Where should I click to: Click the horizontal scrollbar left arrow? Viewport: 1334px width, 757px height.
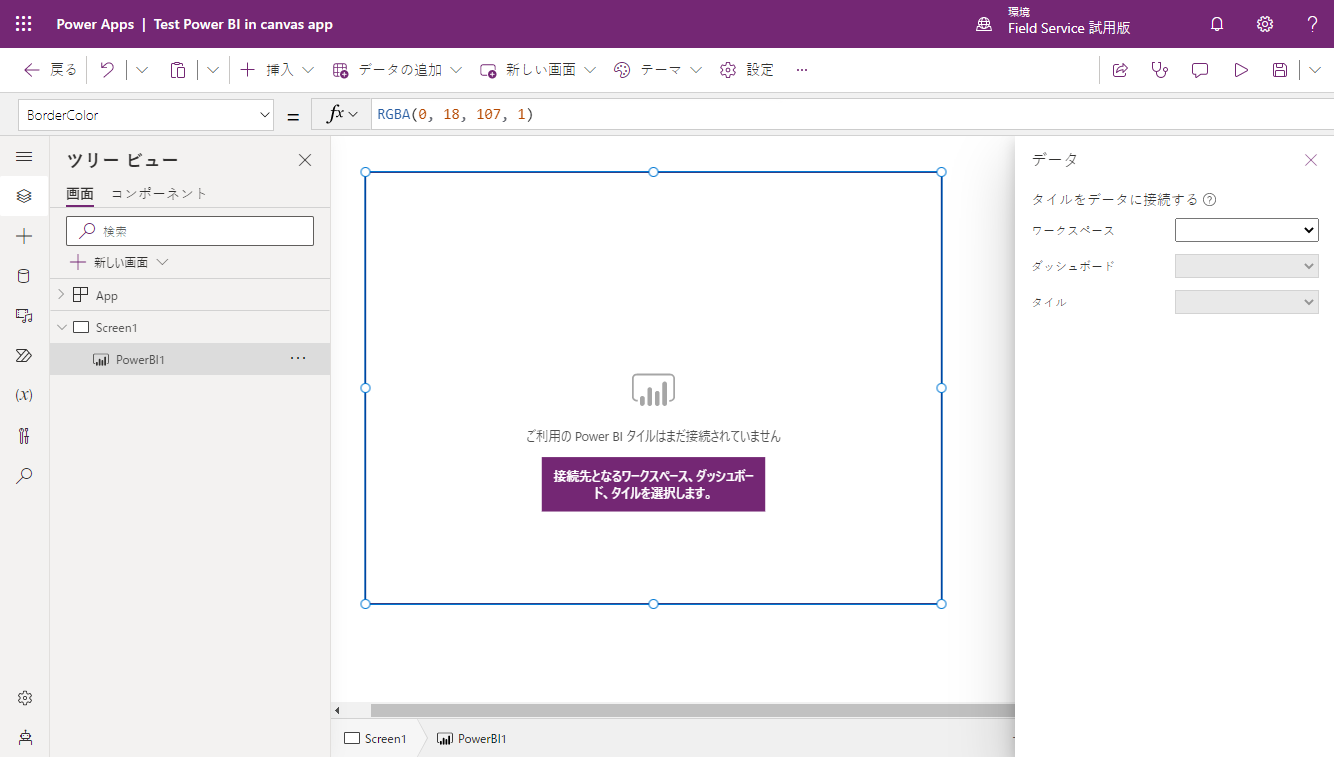pos(337,710)
